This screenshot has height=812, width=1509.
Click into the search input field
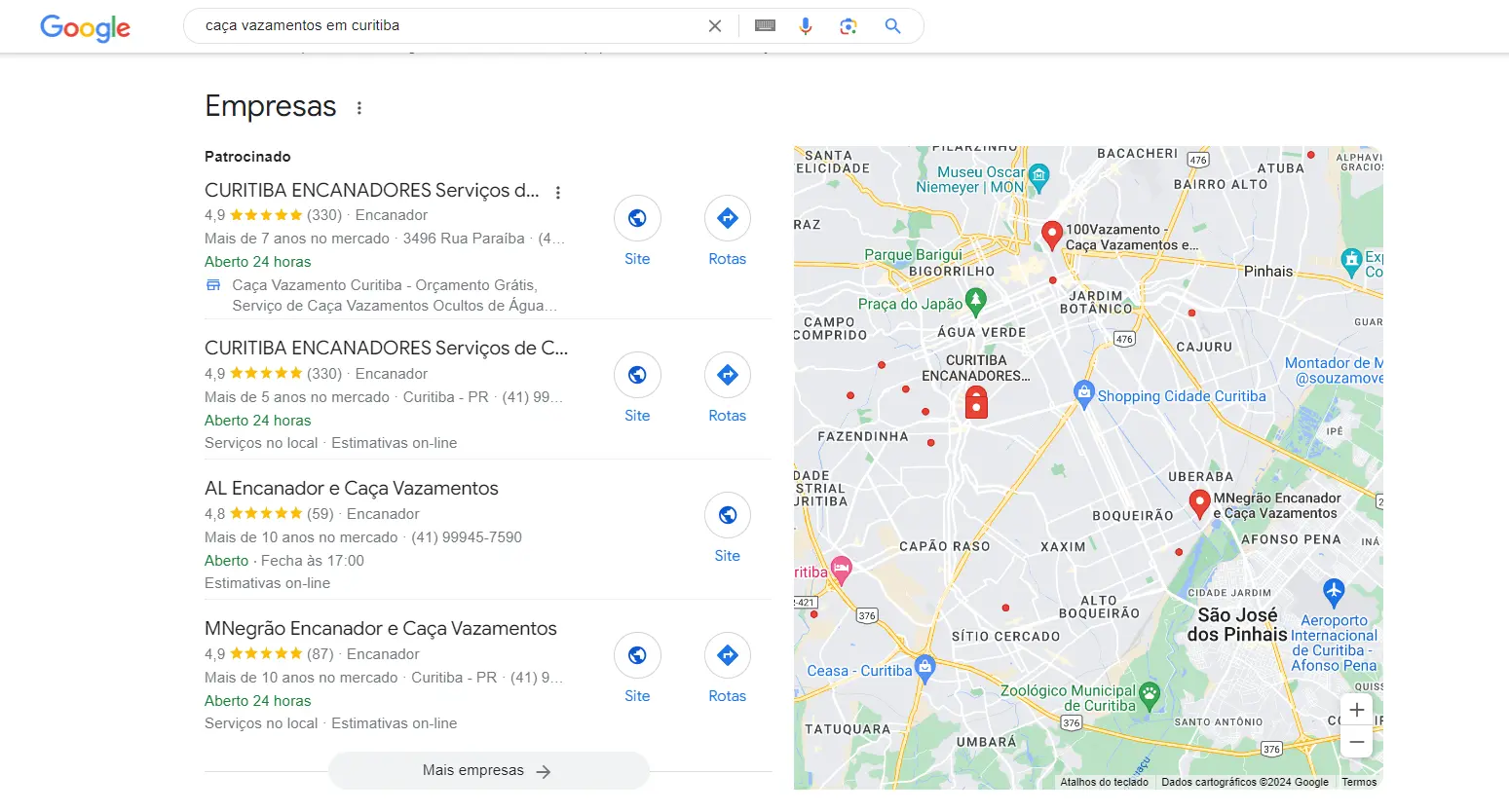pyautogui.click(x=448, y=26)
